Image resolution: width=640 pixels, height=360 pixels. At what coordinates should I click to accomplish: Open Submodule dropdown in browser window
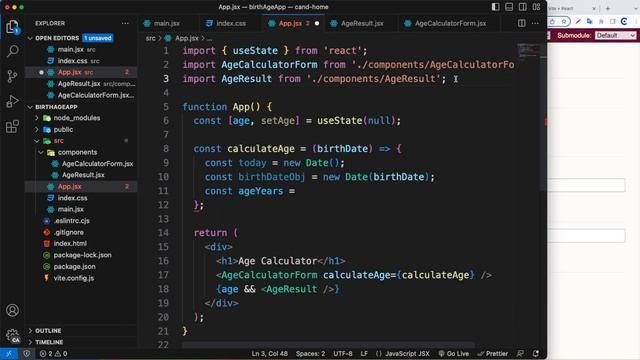(x=615, y=36)
